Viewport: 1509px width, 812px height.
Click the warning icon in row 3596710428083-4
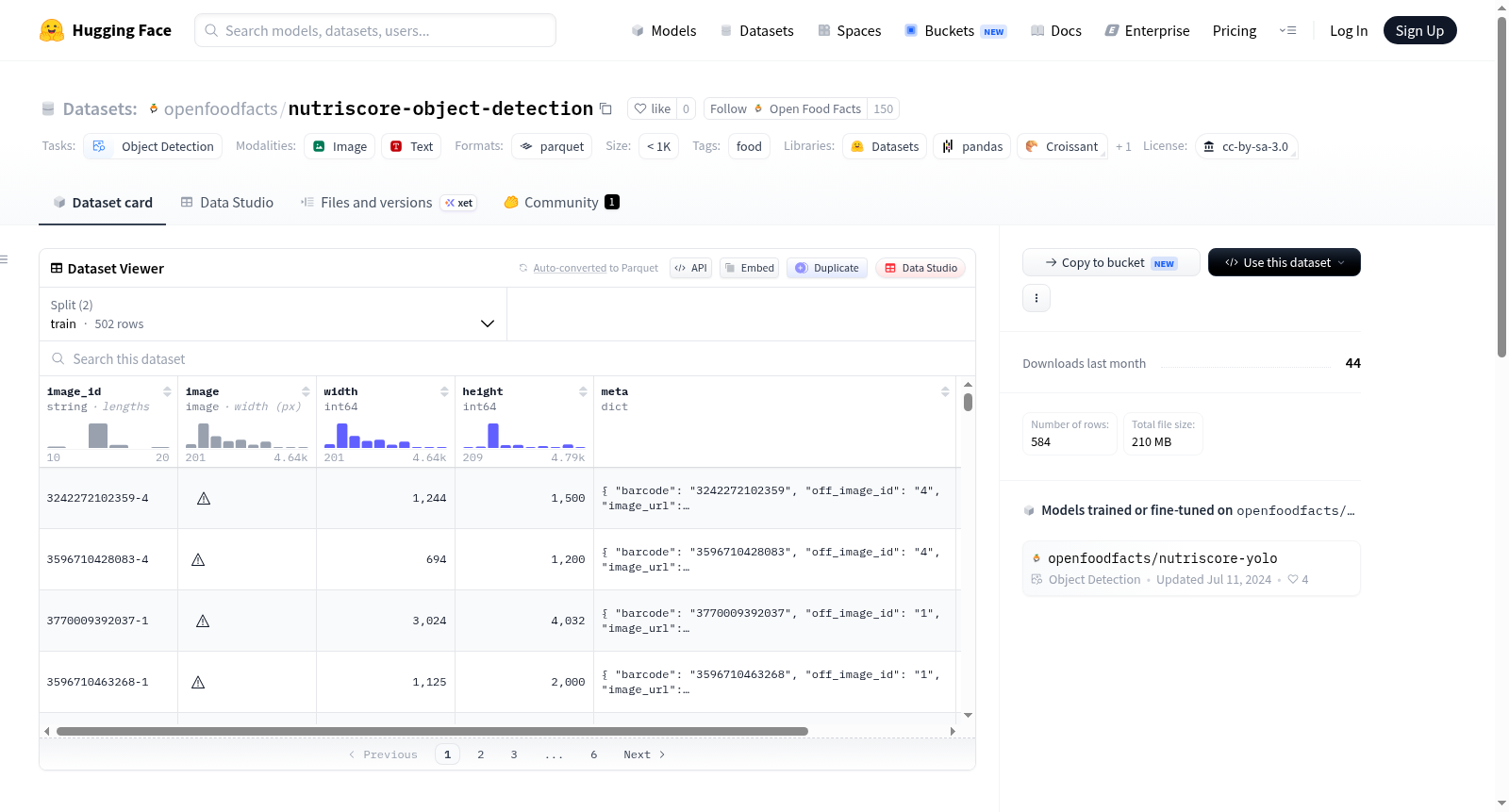[x=198, y=559]
